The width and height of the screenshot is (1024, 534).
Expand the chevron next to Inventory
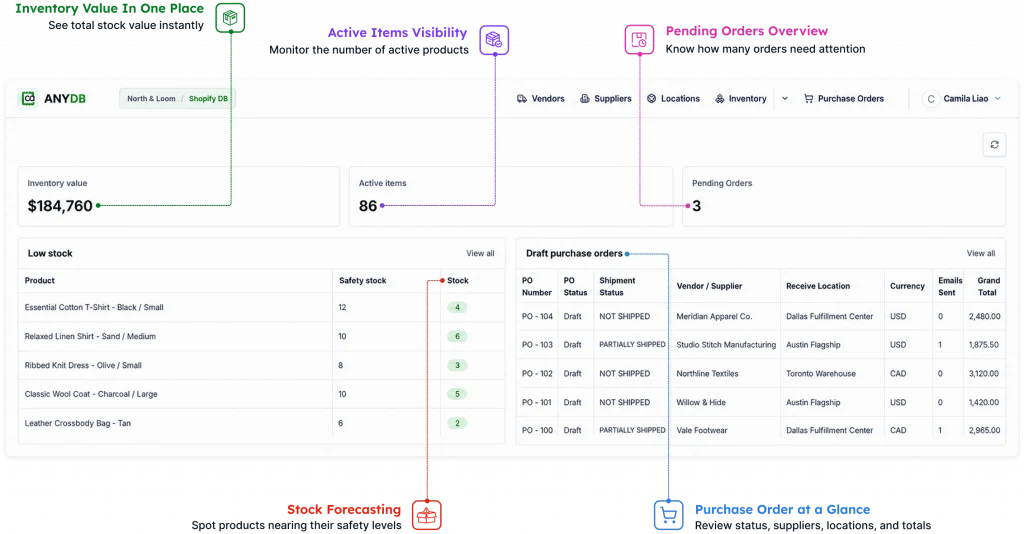(784, 99)
